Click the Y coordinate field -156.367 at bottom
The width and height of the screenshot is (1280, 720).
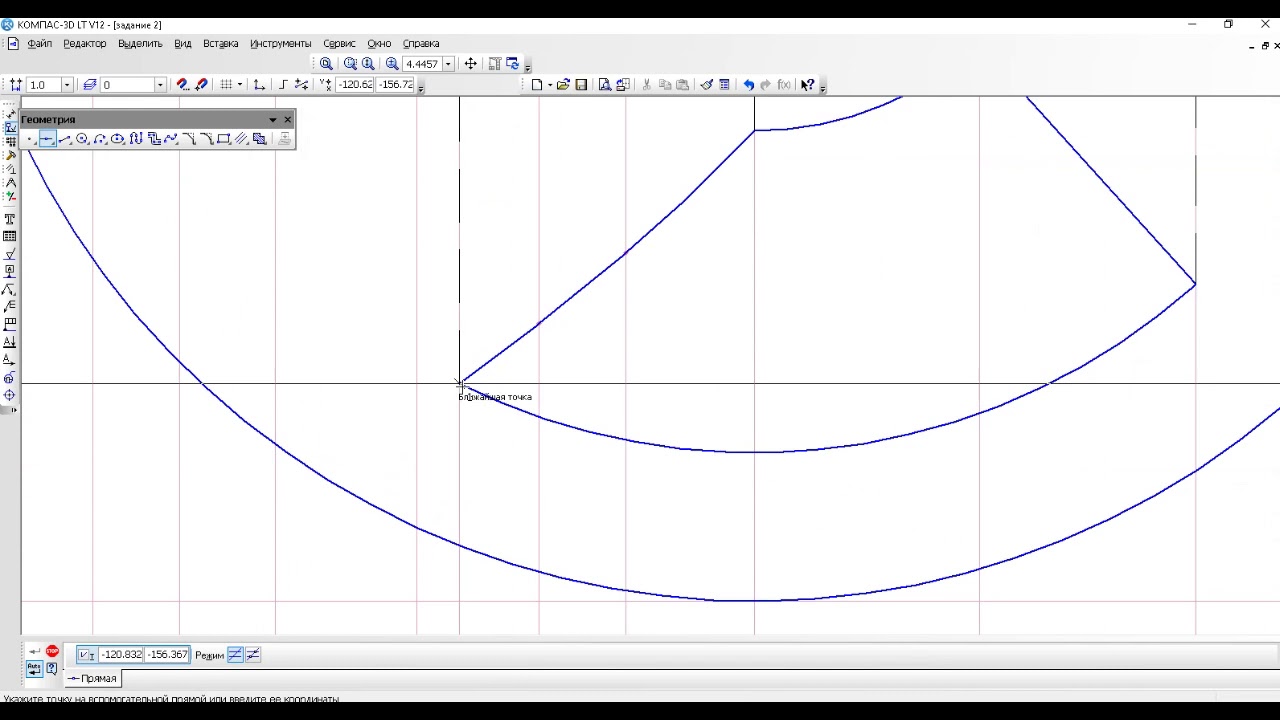tap(167, 655)
